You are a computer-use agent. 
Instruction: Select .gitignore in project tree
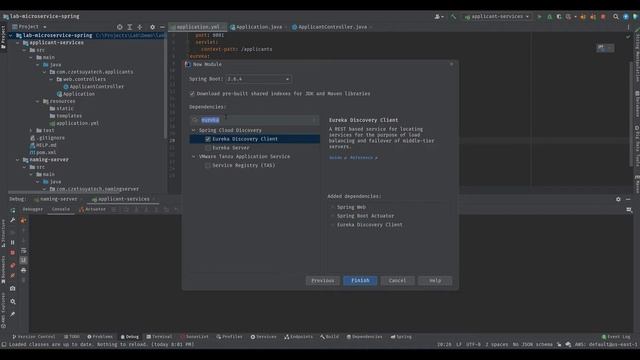pyautogui.click(x=47, y=138)
